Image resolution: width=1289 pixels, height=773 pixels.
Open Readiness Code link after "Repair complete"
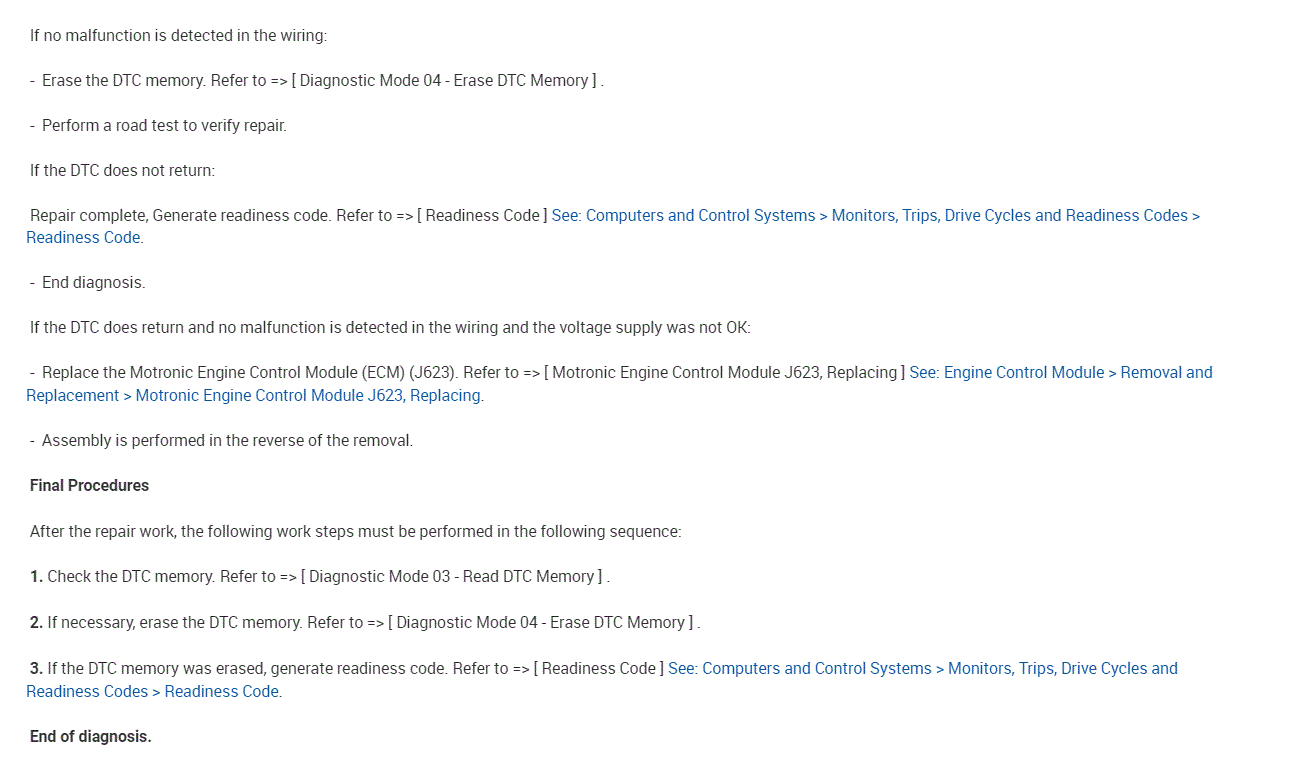coord(875,216)
